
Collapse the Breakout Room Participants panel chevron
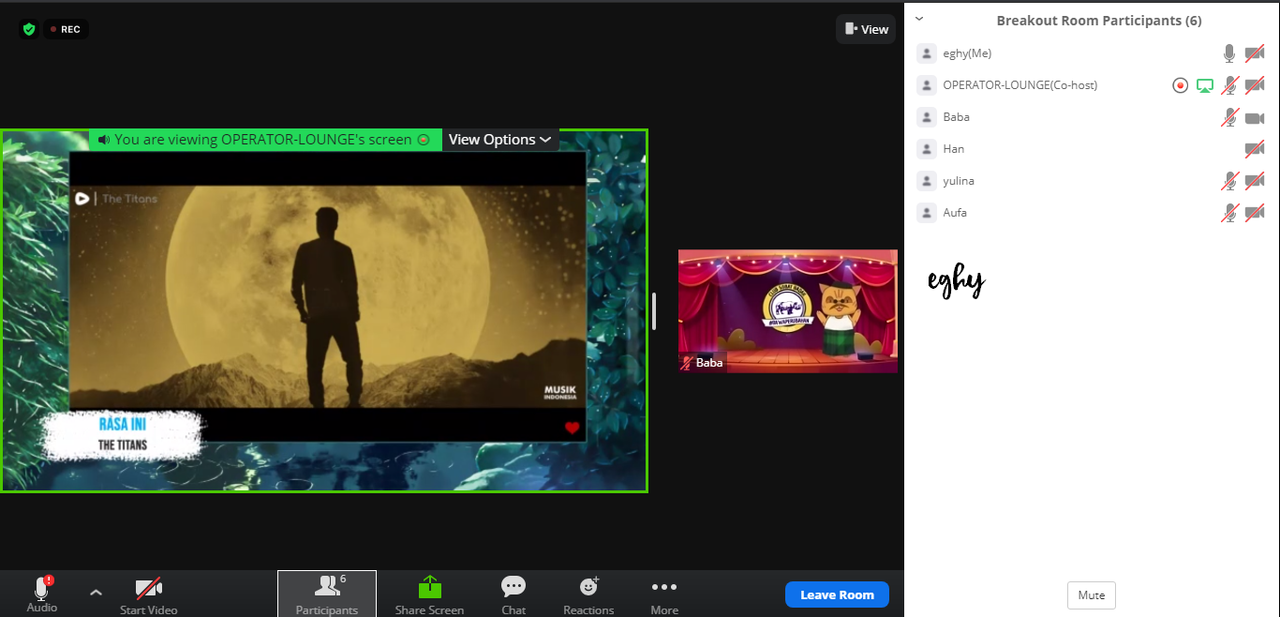point(919,19)
